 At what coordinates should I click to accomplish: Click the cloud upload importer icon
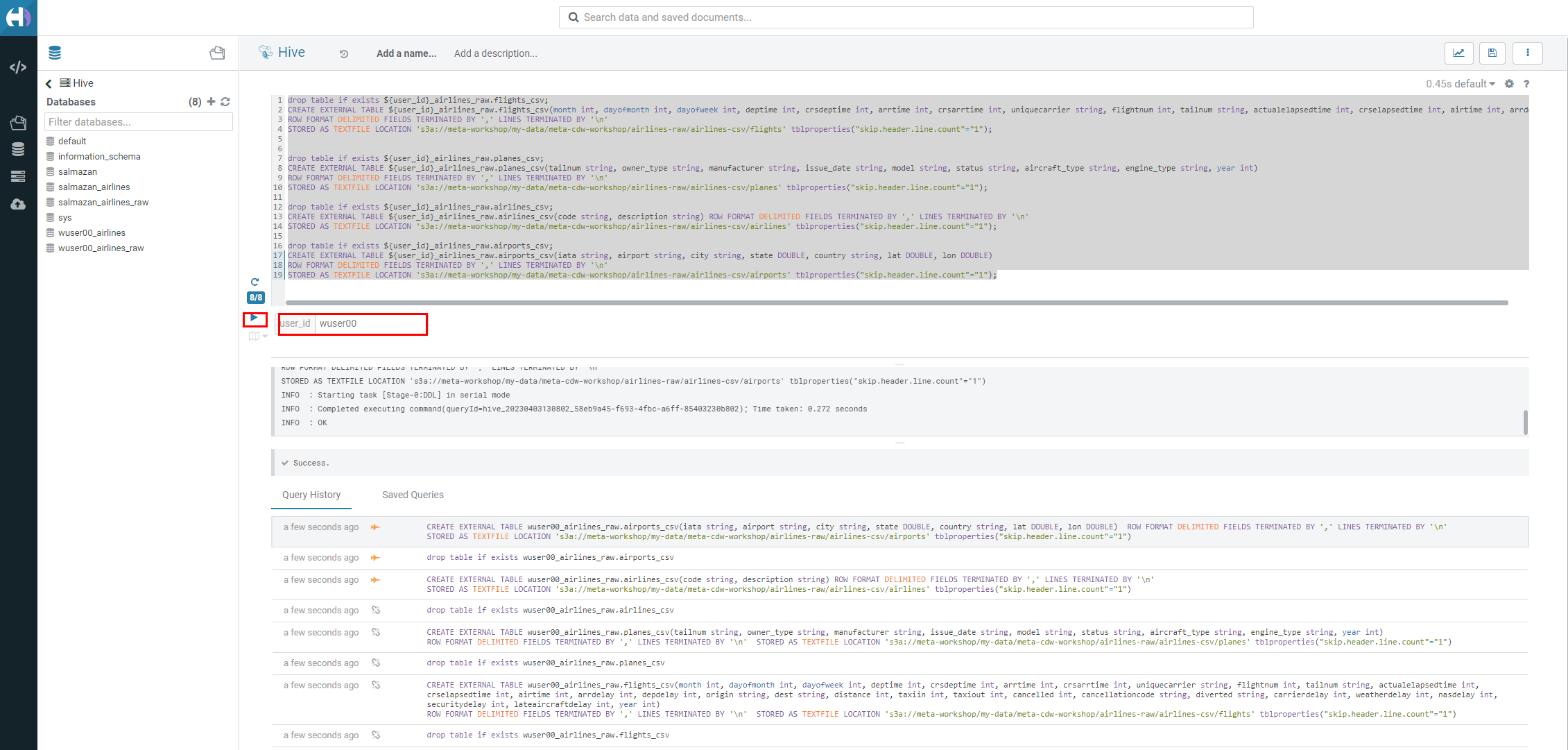point(18,204)
